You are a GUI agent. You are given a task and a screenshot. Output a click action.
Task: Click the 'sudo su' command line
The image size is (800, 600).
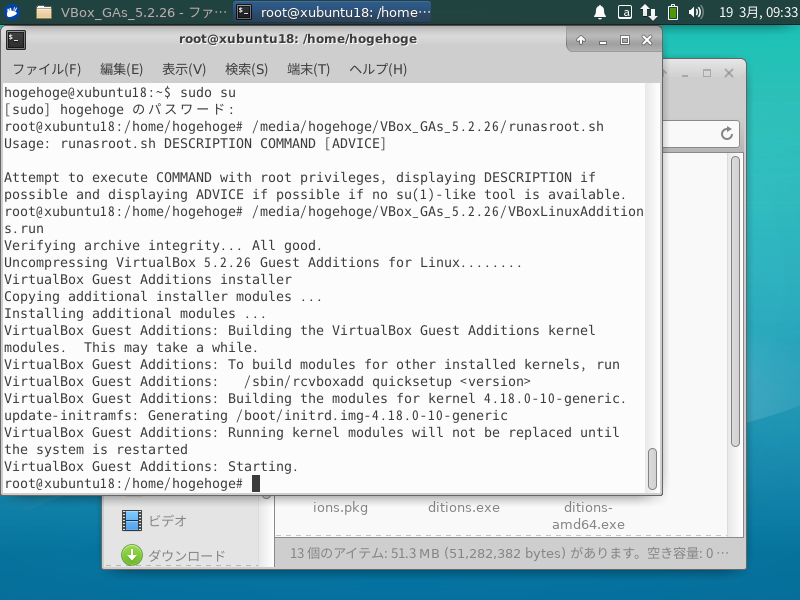[x=120, y=92]
